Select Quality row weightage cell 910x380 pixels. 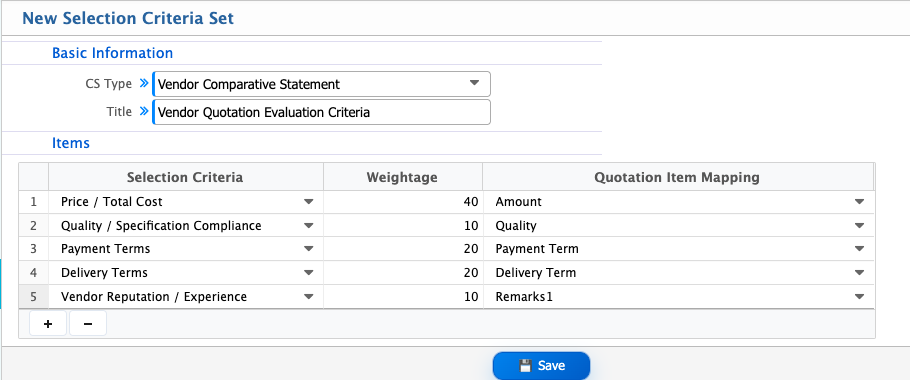[x=403, y=226]
